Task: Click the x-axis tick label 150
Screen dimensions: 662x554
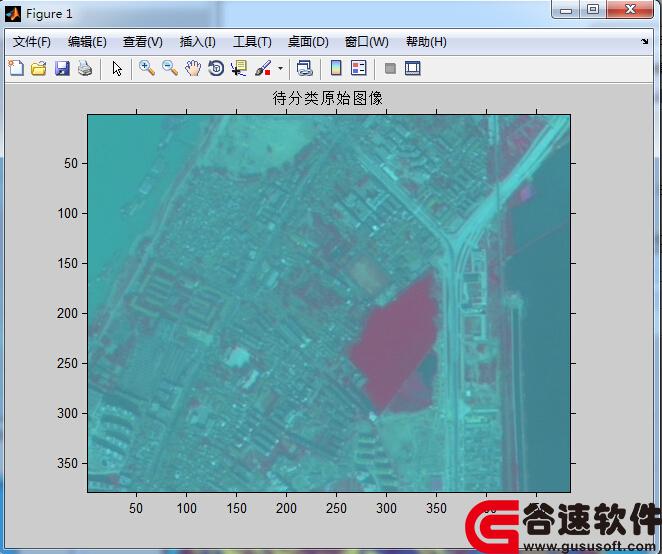Action: (236, 508)
